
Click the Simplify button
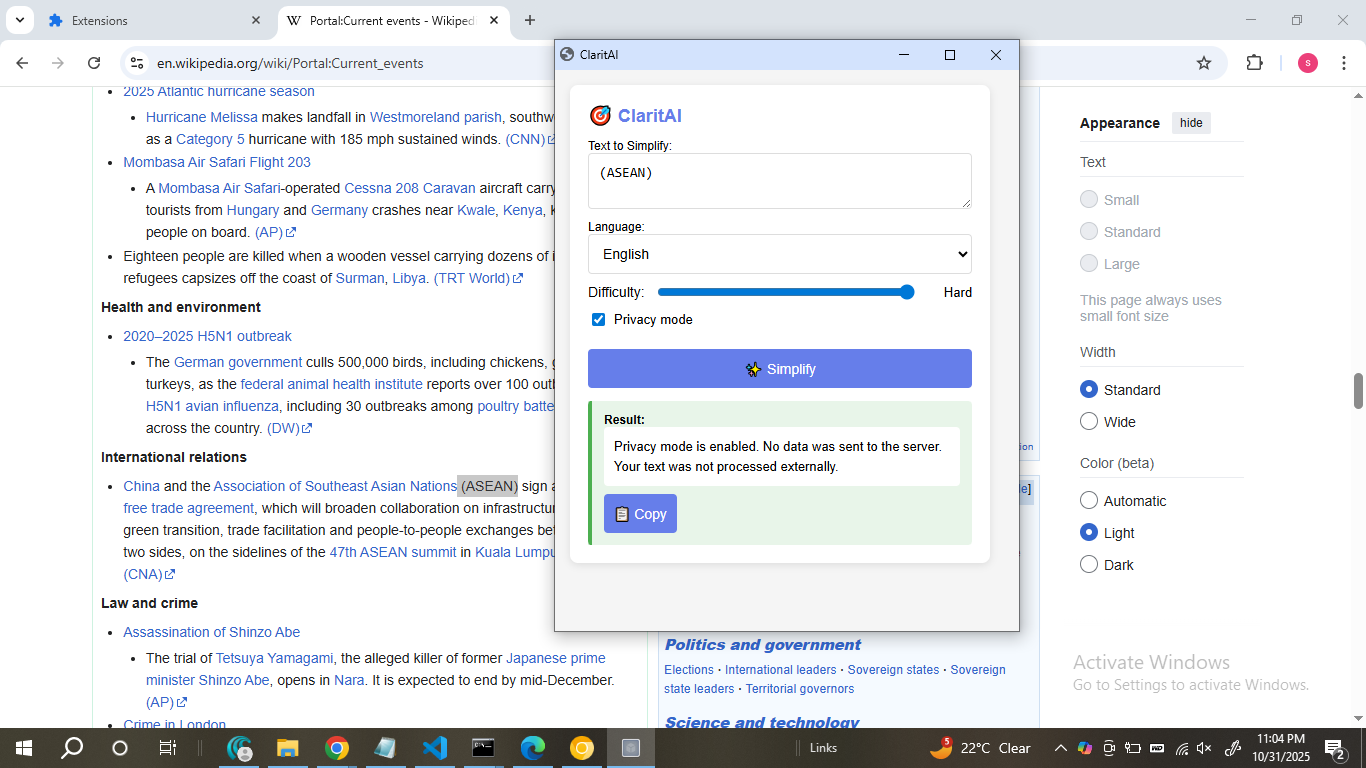pyautogui.click(x=780, y=369)
